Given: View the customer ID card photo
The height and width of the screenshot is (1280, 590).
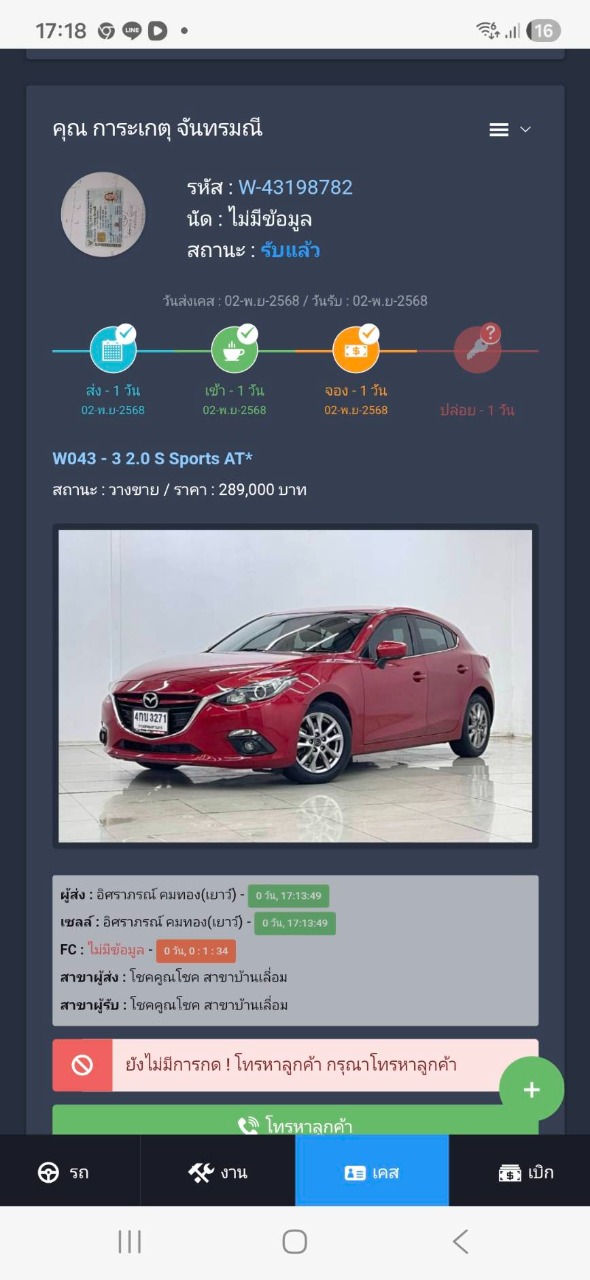Looking at the screenshot, I should (103, 214).
